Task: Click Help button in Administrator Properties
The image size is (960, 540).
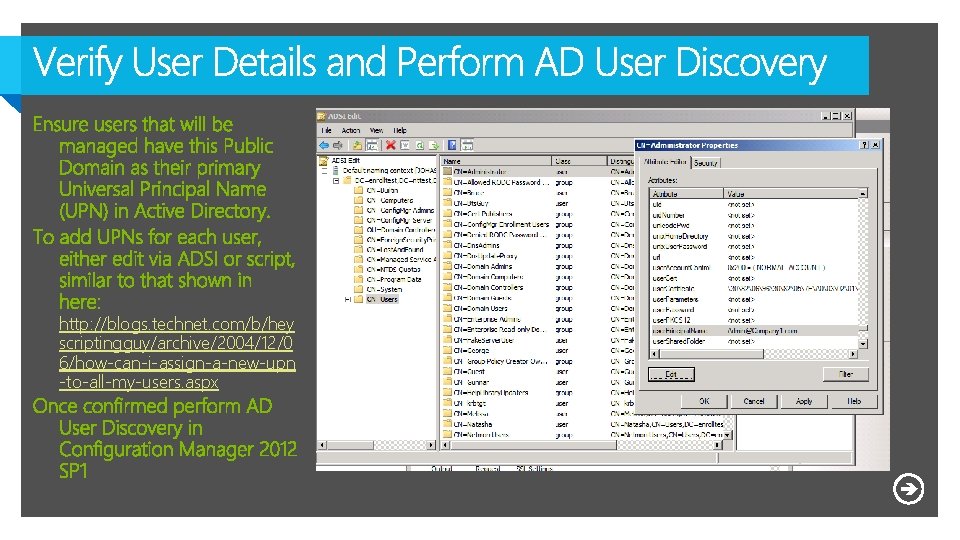Action: tap(854, 402)
